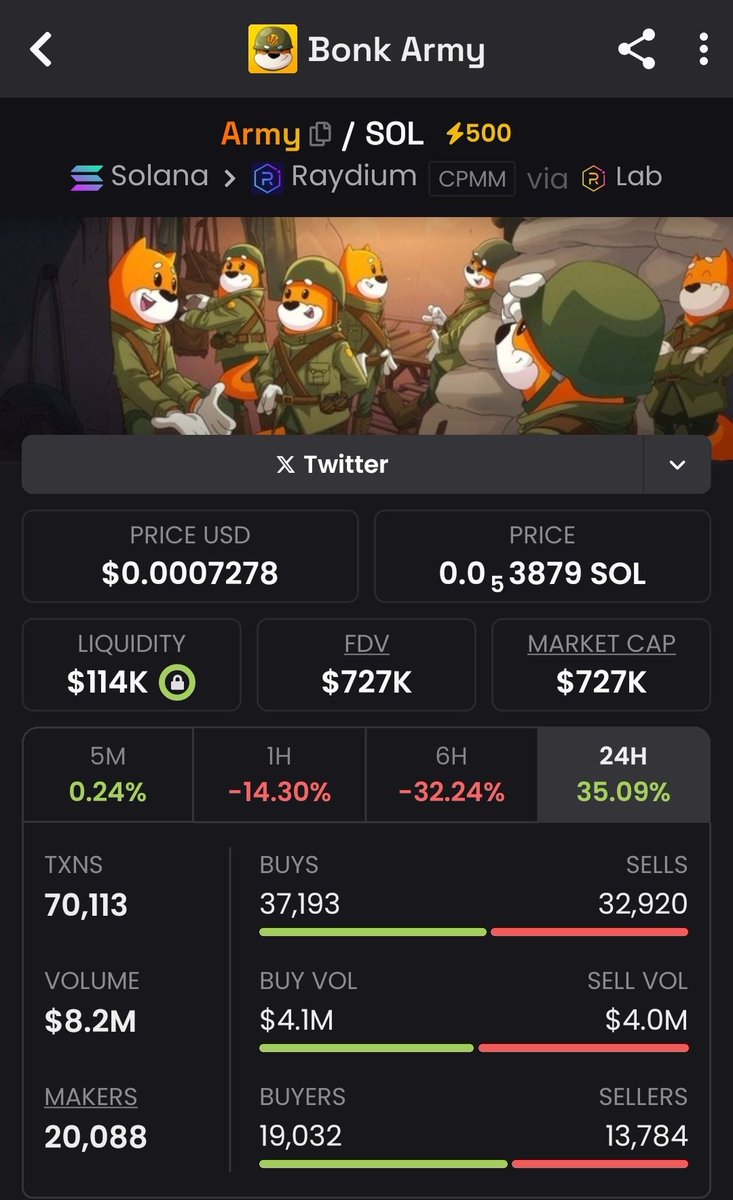Click the lightning 500 boost badge

(x=478, y=133)
